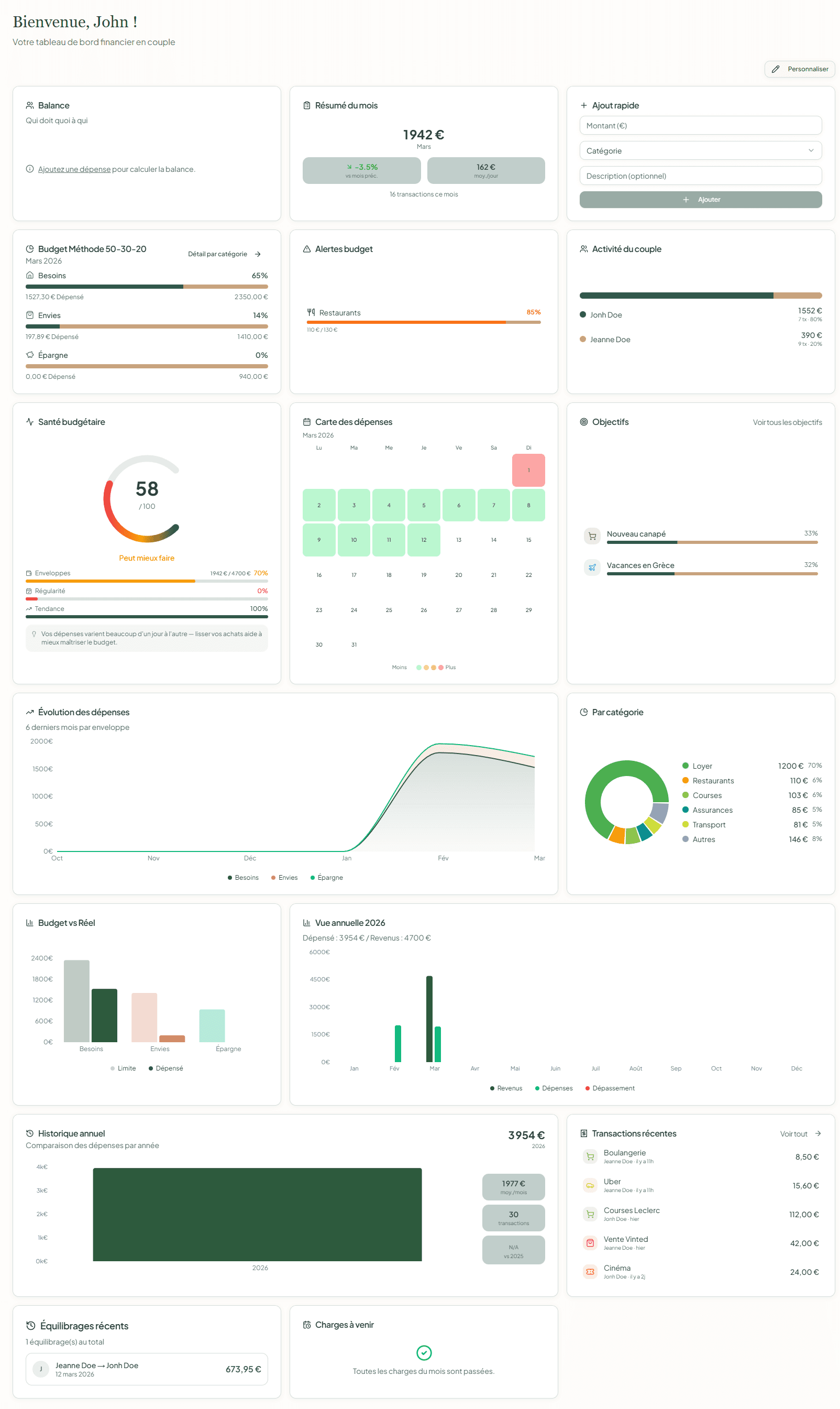Click the calendar icon on Carte des dépenses
Image resolution: width=840 pixels, height=1409 pixels.
pyautogui.click(x=306, y=422)
